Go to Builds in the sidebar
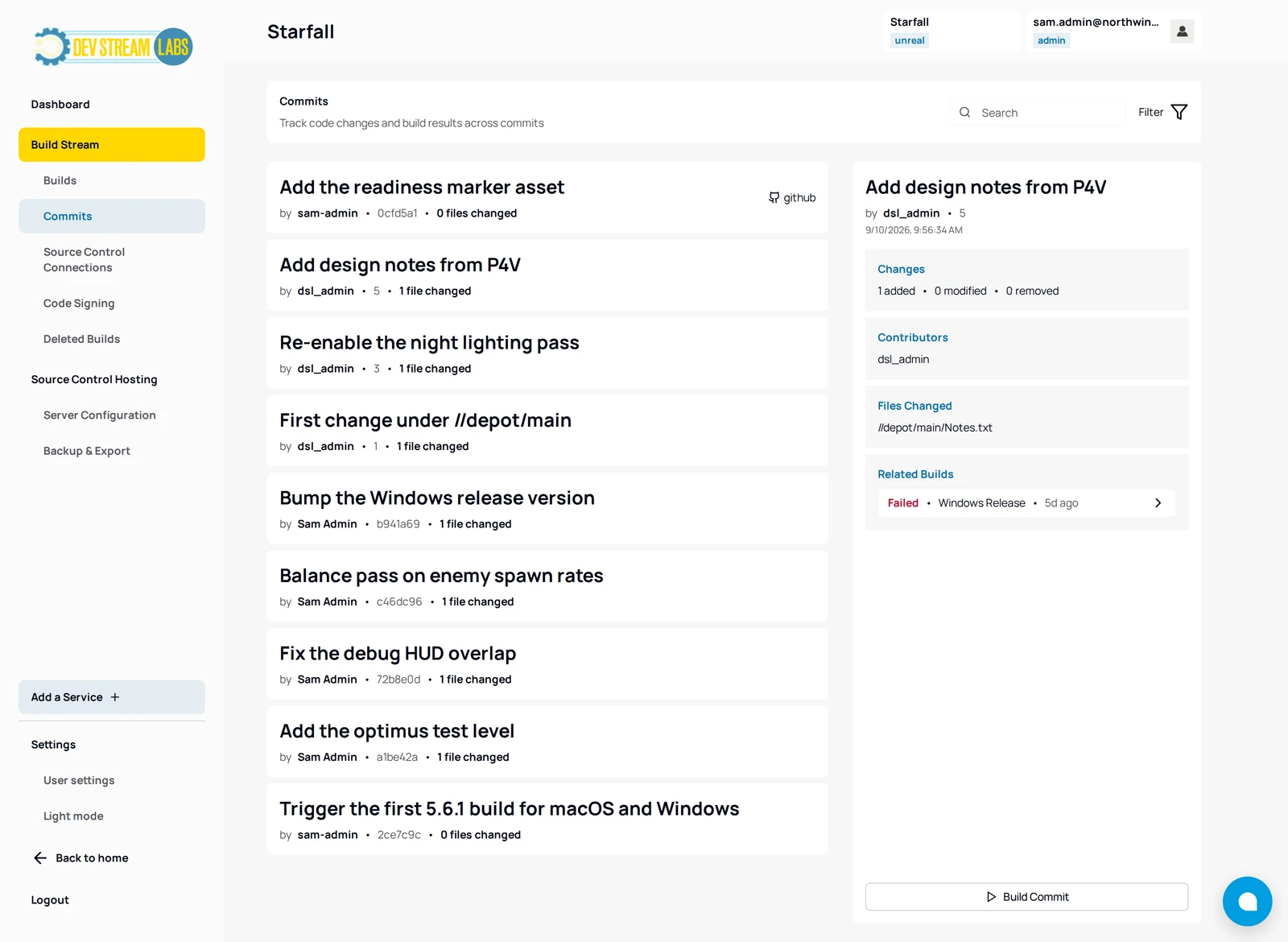Image resolution: width=1288 pixels, height=942 pixels. click(x=60, y=180)
